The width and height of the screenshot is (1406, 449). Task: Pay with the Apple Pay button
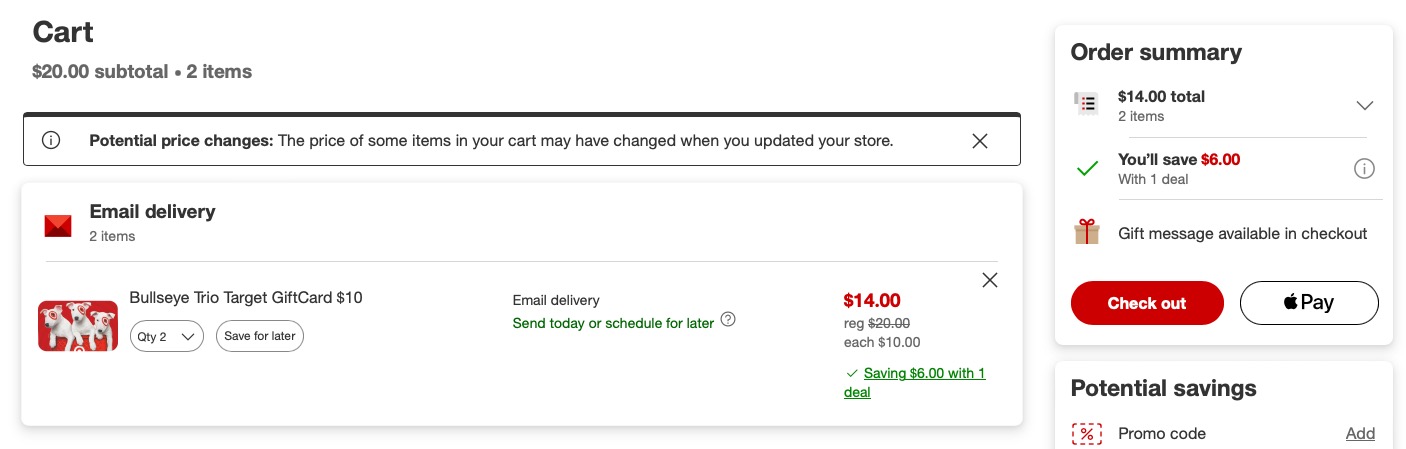click(x=1309, y=303)
